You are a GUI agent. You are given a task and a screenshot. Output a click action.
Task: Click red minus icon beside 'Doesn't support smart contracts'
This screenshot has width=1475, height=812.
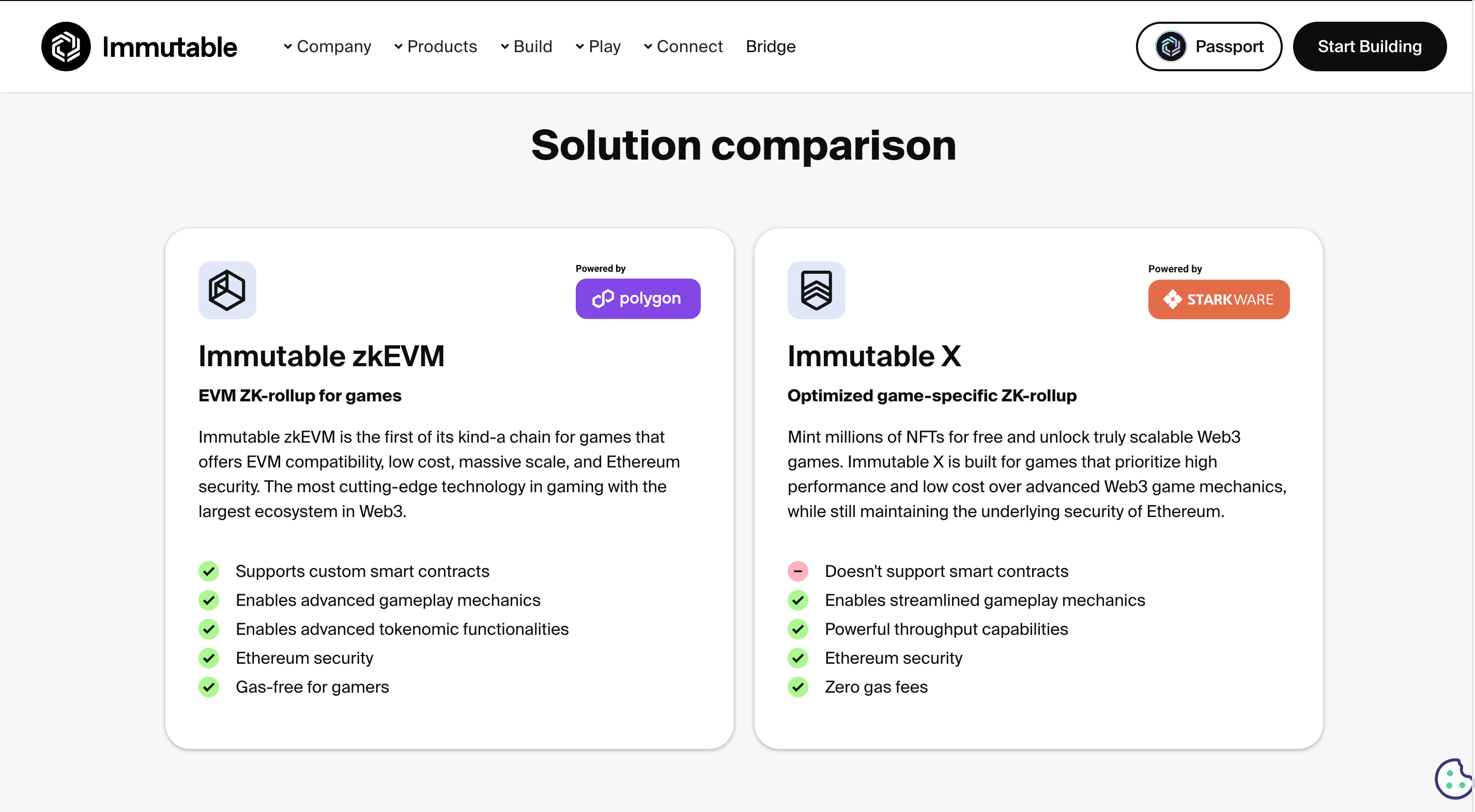click(797, 571)
